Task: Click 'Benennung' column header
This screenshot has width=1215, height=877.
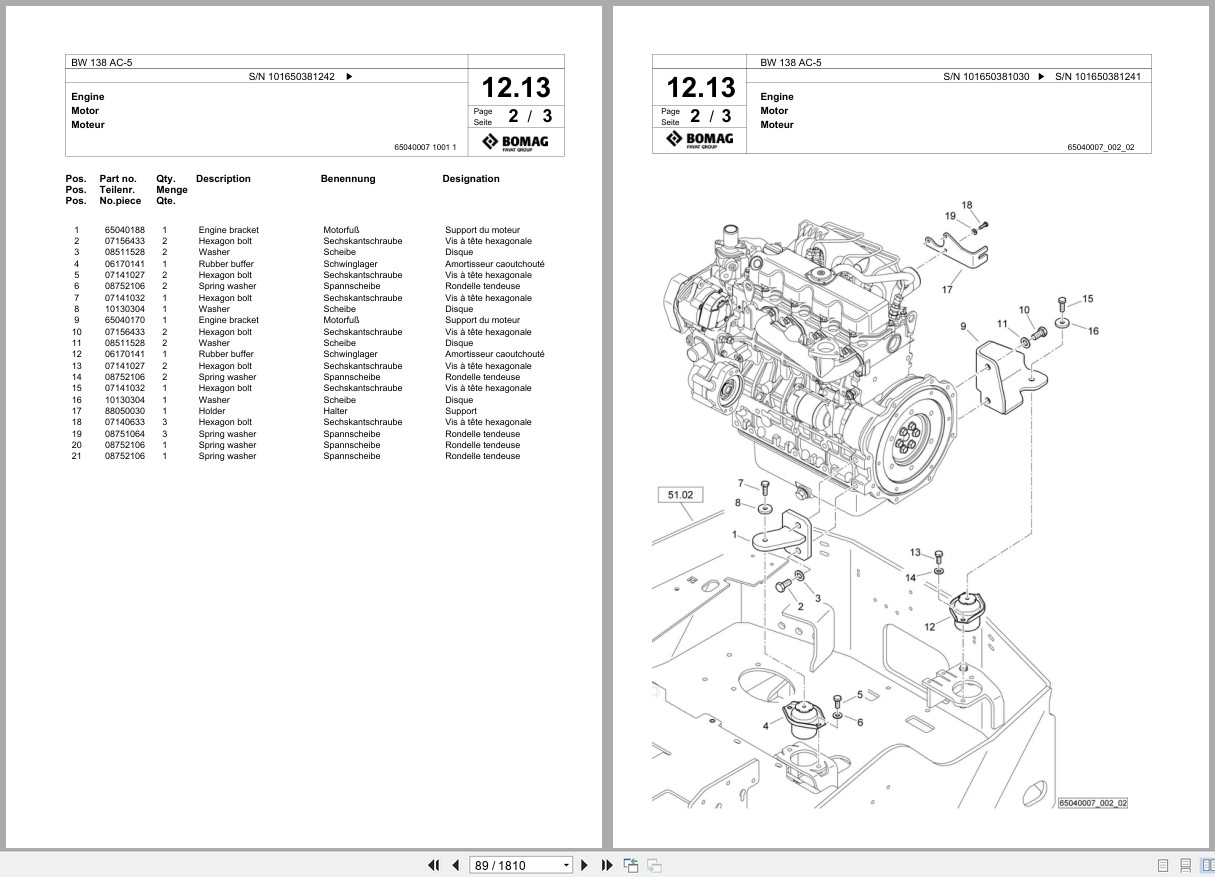Action: 348,179
